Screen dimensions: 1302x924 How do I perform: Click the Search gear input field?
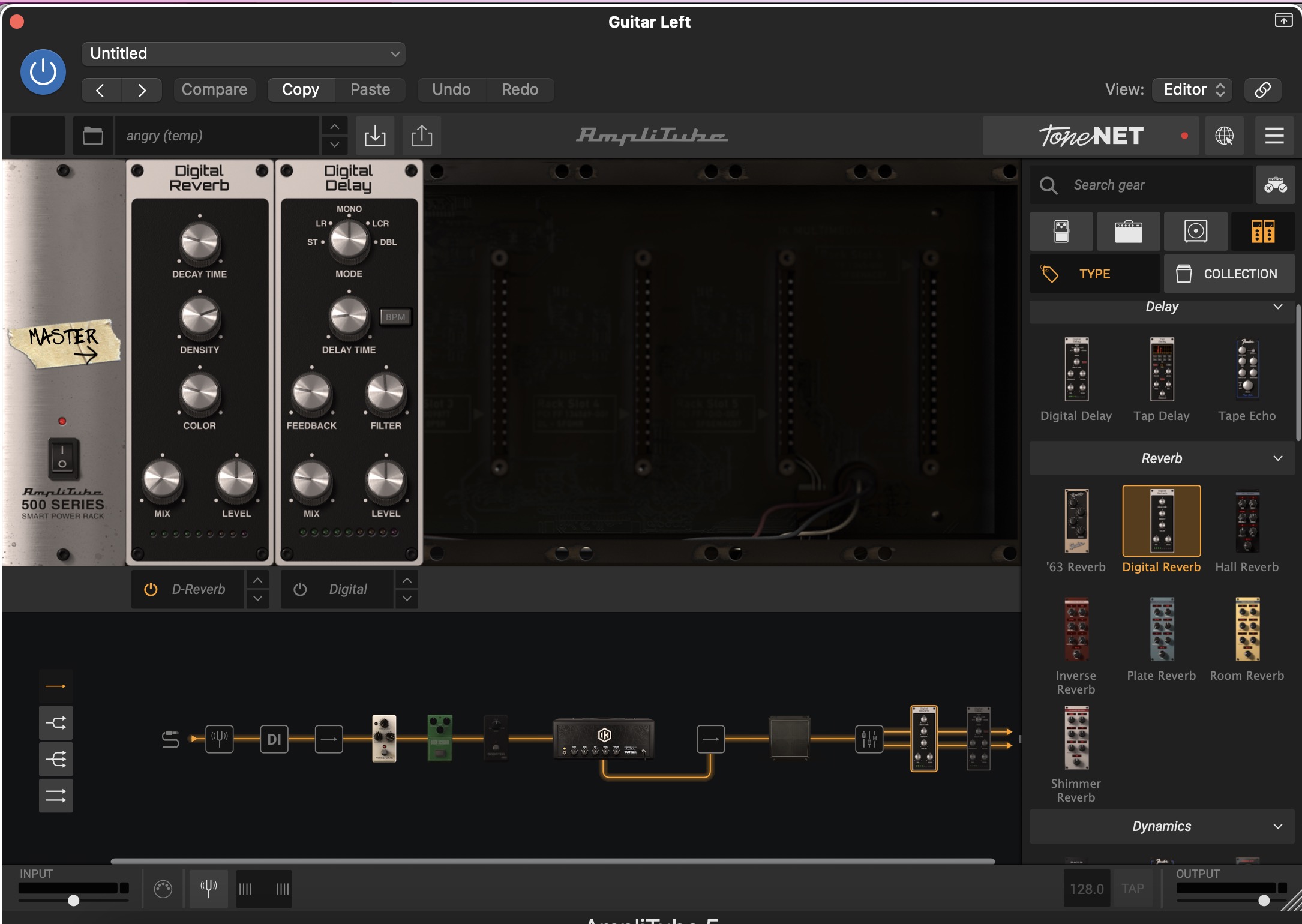click(1141, 185)
